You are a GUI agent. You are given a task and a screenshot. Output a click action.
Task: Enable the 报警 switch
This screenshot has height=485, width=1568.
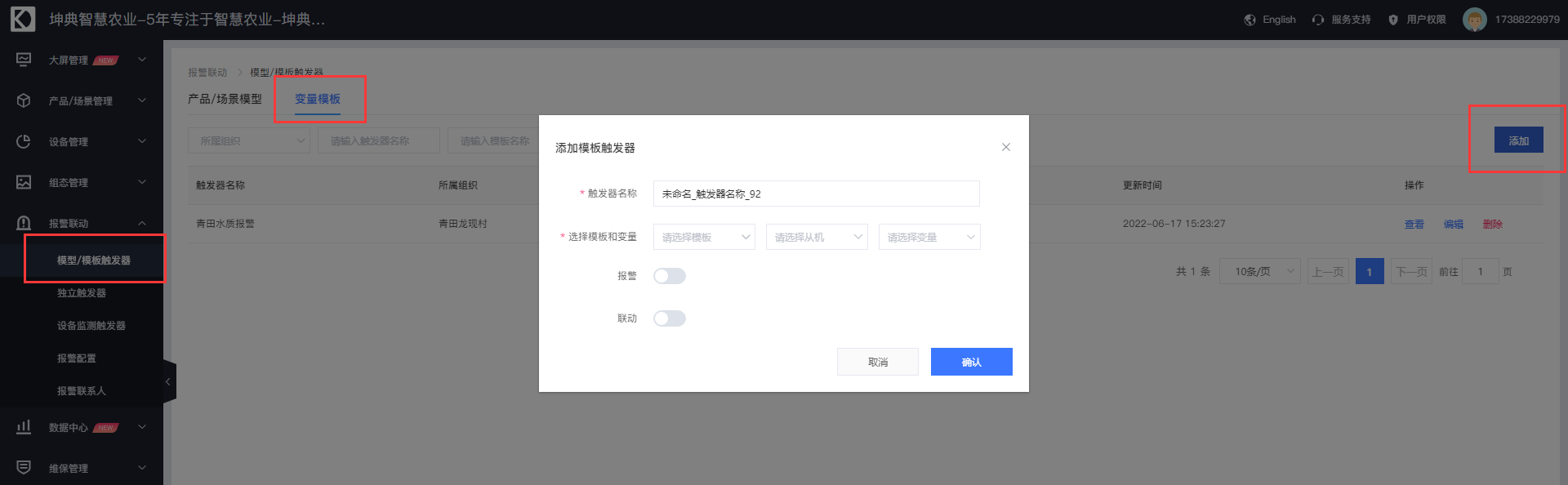pos(670,276)
